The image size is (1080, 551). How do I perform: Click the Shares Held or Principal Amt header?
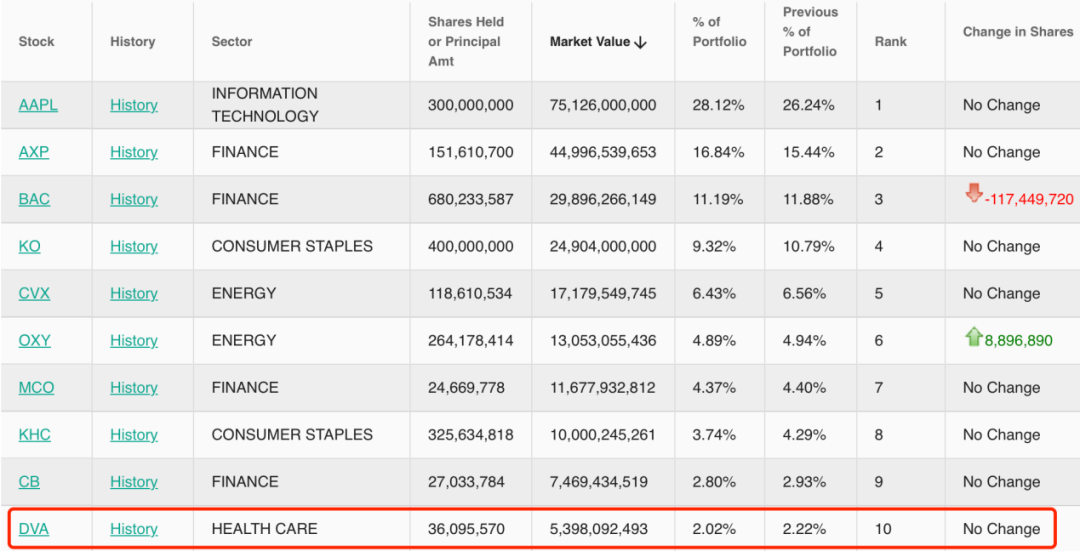tap(466, 42)
